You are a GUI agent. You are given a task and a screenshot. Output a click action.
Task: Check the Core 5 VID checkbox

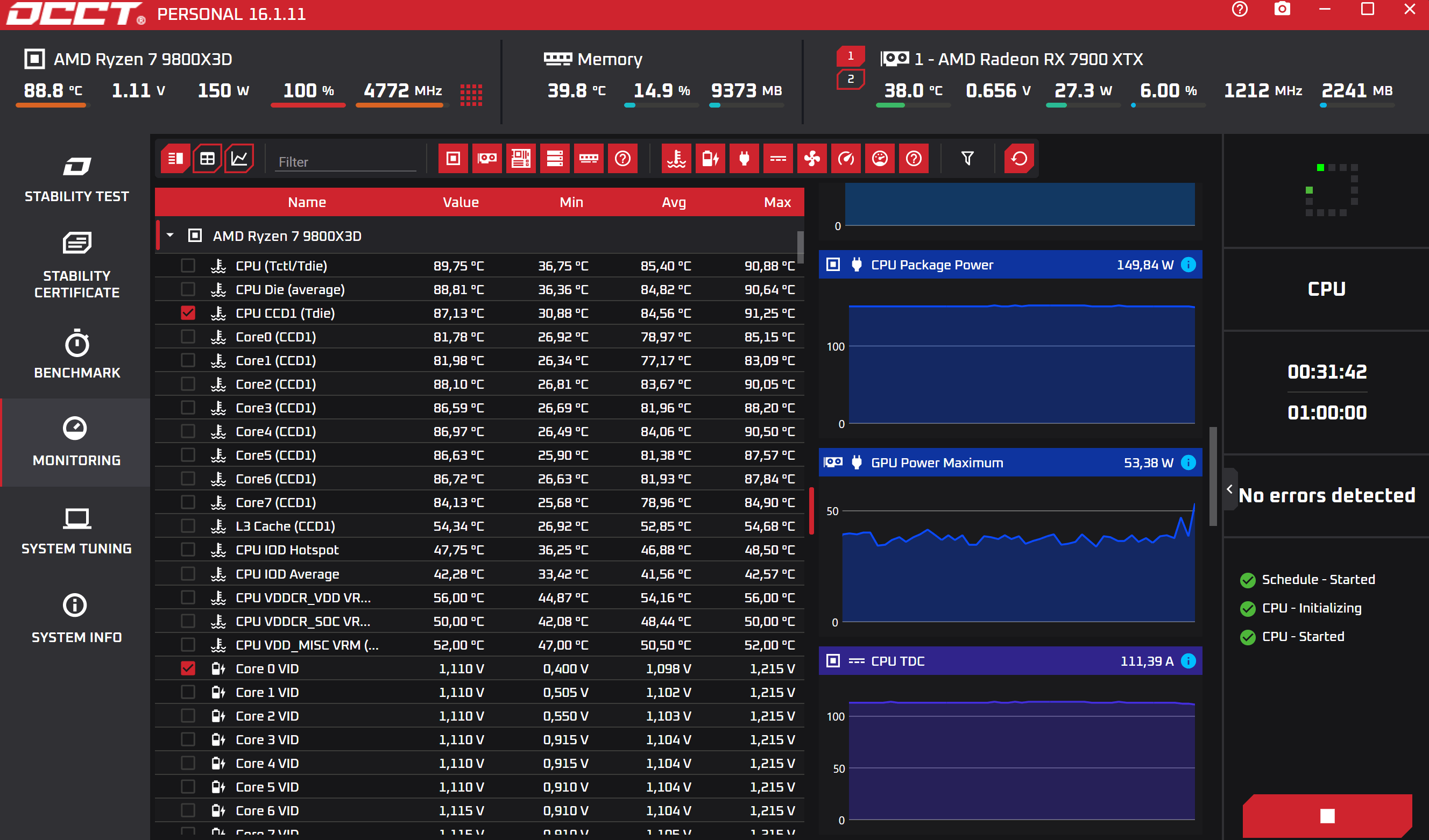[188, 787]
